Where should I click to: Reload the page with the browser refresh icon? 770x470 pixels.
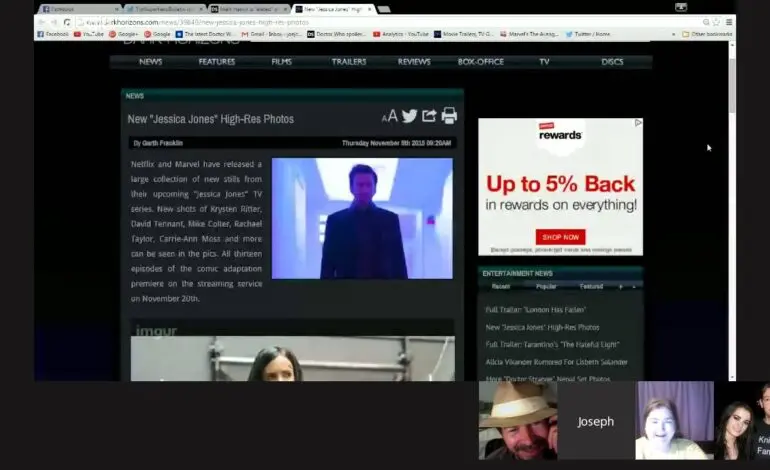pyautogui.click(x=67, y=22)
